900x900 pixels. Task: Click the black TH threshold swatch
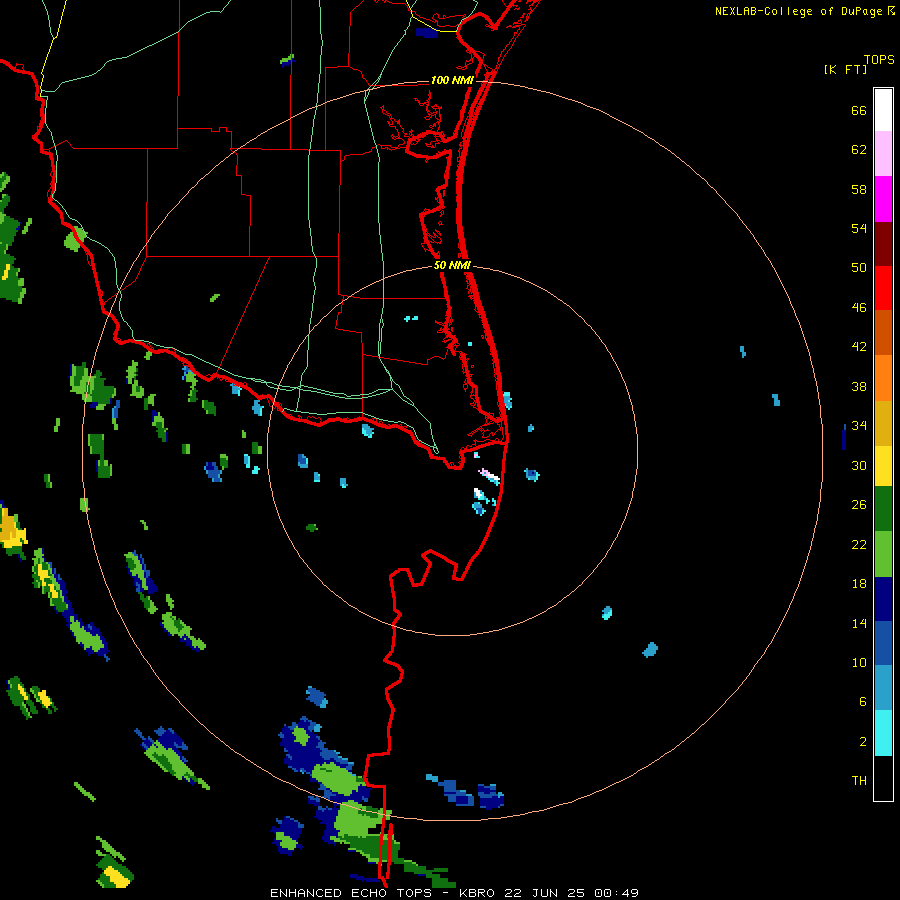(883, 778)
